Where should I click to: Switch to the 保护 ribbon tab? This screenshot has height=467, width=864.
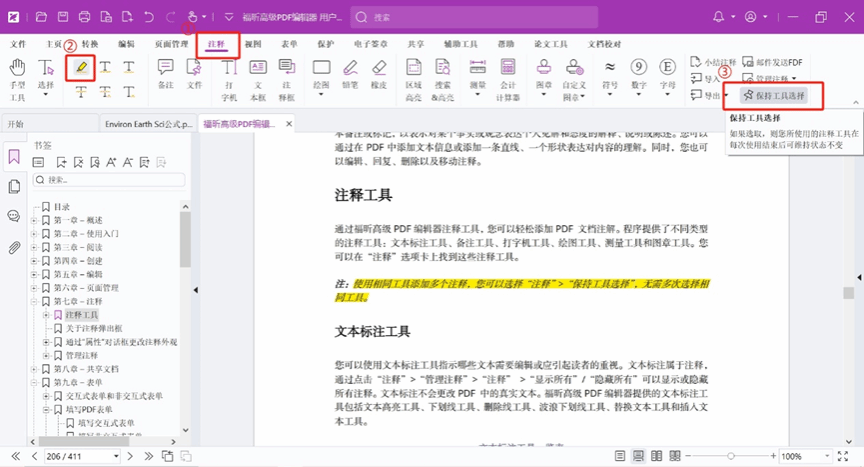[325, 44]
